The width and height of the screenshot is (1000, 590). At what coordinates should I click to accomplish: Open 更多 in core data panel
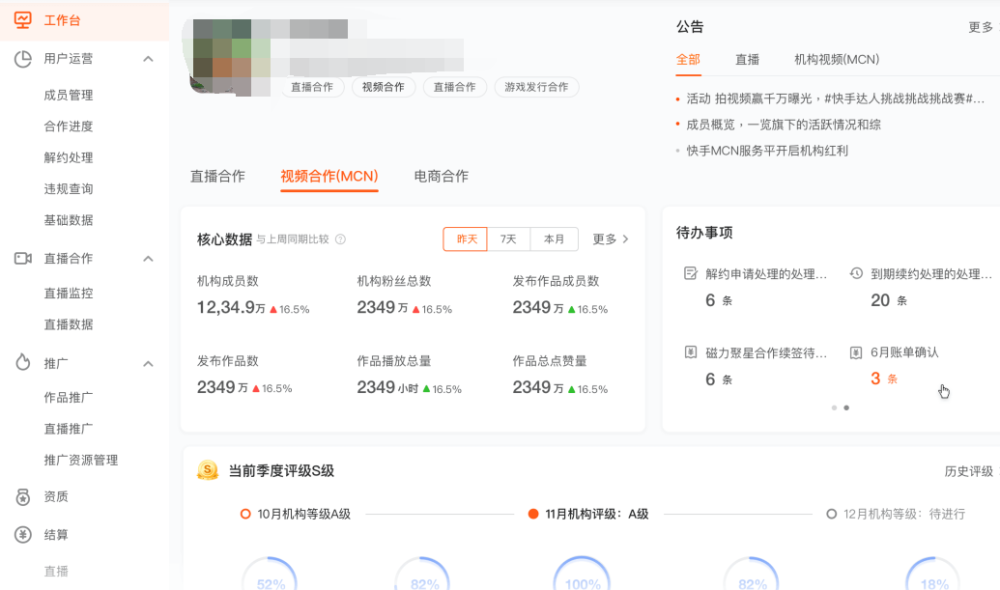pos(610,239)
